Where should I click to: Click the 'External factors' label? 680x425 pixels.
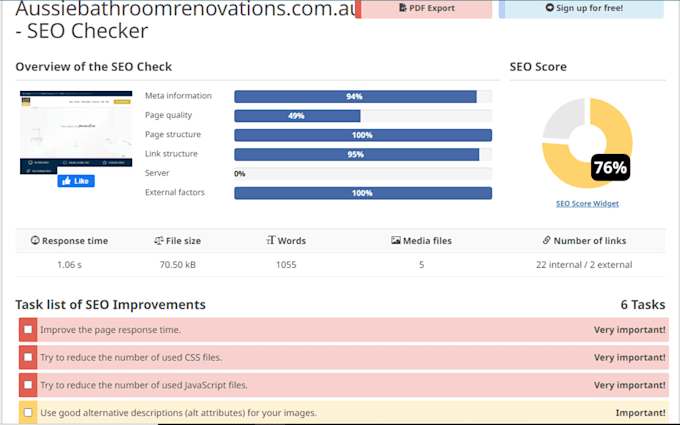point(175,192)
